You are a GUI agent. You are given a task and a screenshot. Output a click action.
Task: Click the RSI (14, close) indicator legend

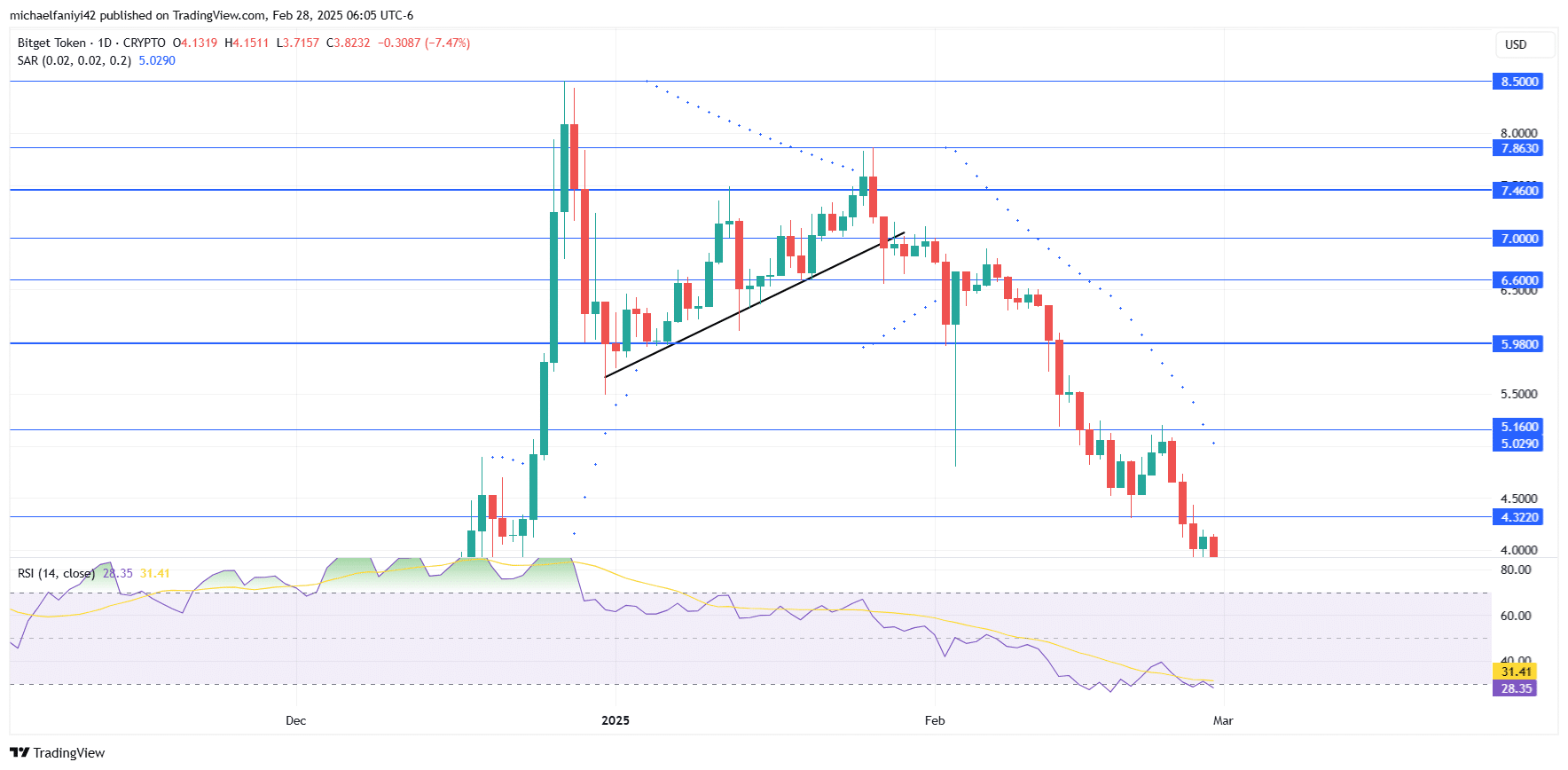56,574
